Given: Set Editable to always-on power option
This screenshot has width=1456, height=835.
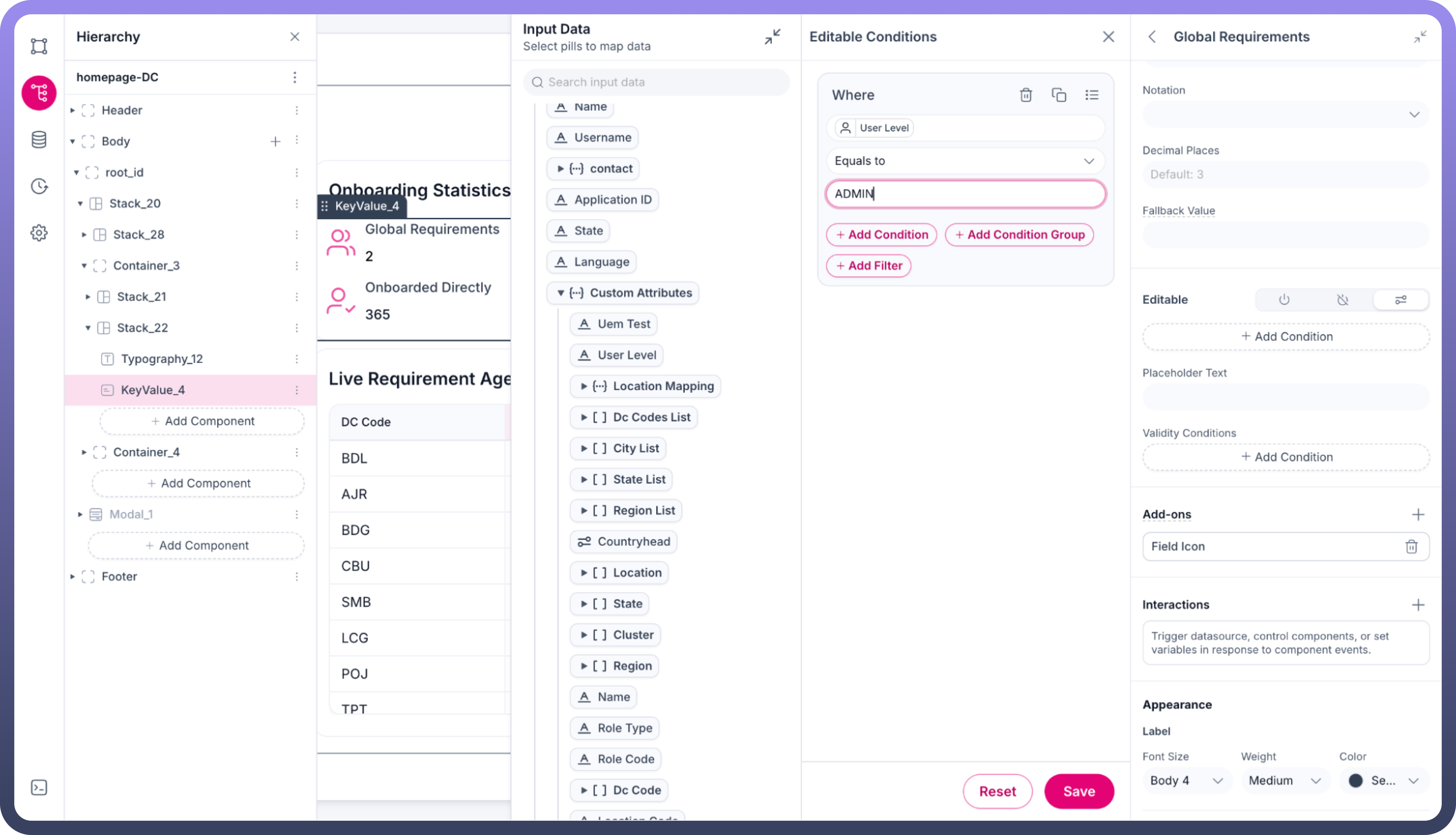Looking at the screenshot, I should point(1284,299).
